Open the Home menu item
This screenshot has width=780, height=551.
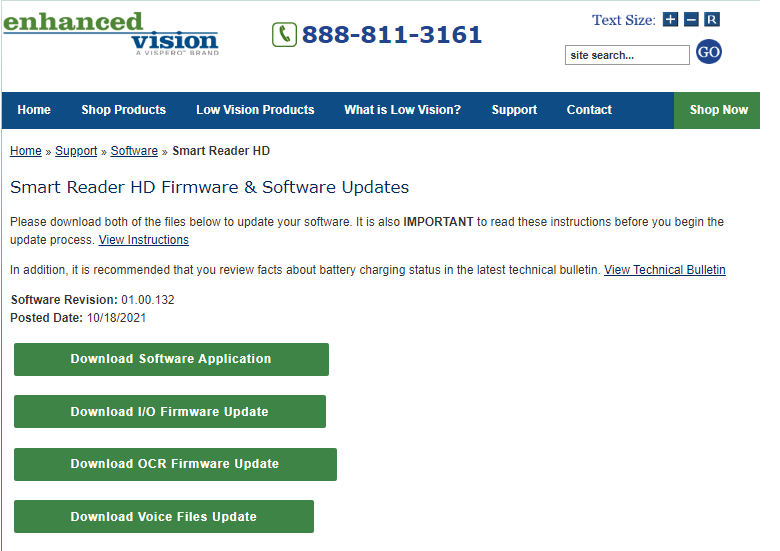[34, 110]
